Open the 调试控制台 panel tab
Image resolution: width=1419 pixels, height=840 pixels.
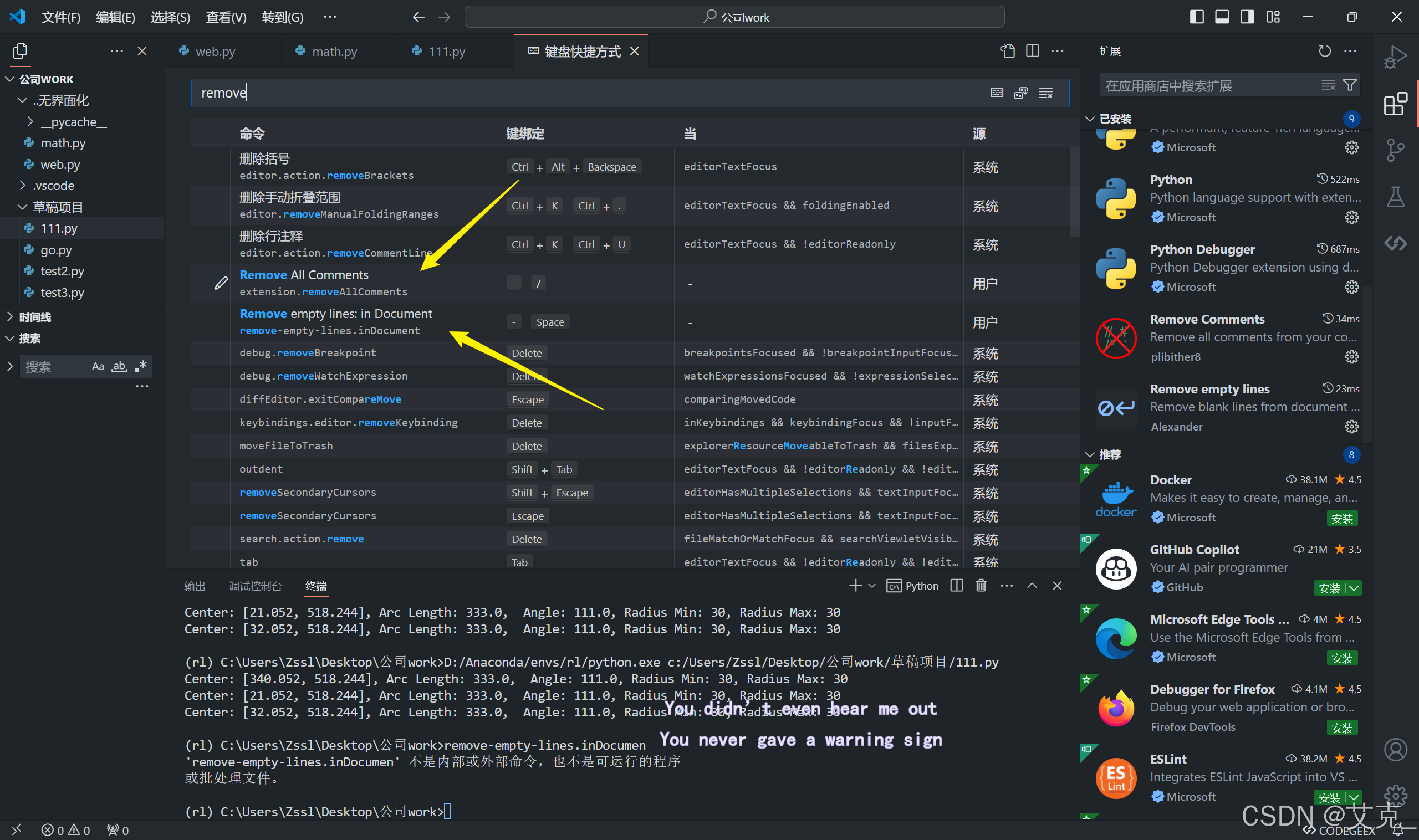255,586
